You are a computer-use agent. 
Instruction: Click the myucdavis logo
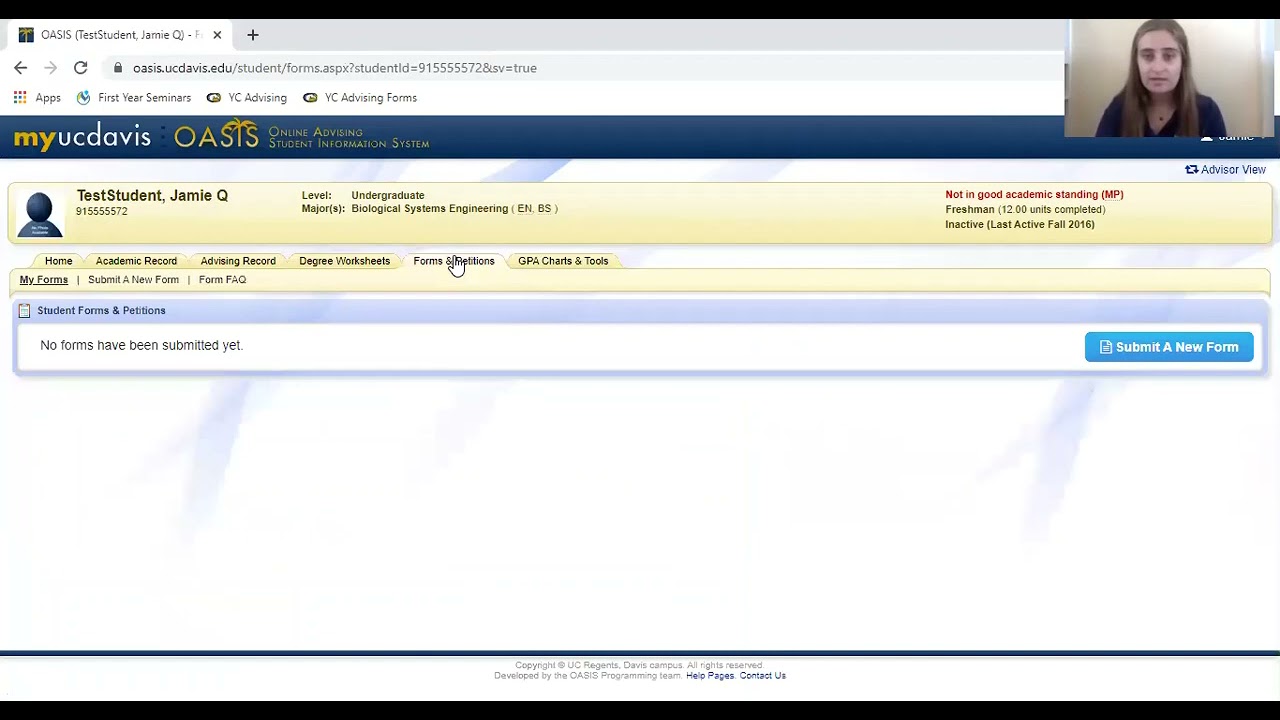tap(82, 137)
